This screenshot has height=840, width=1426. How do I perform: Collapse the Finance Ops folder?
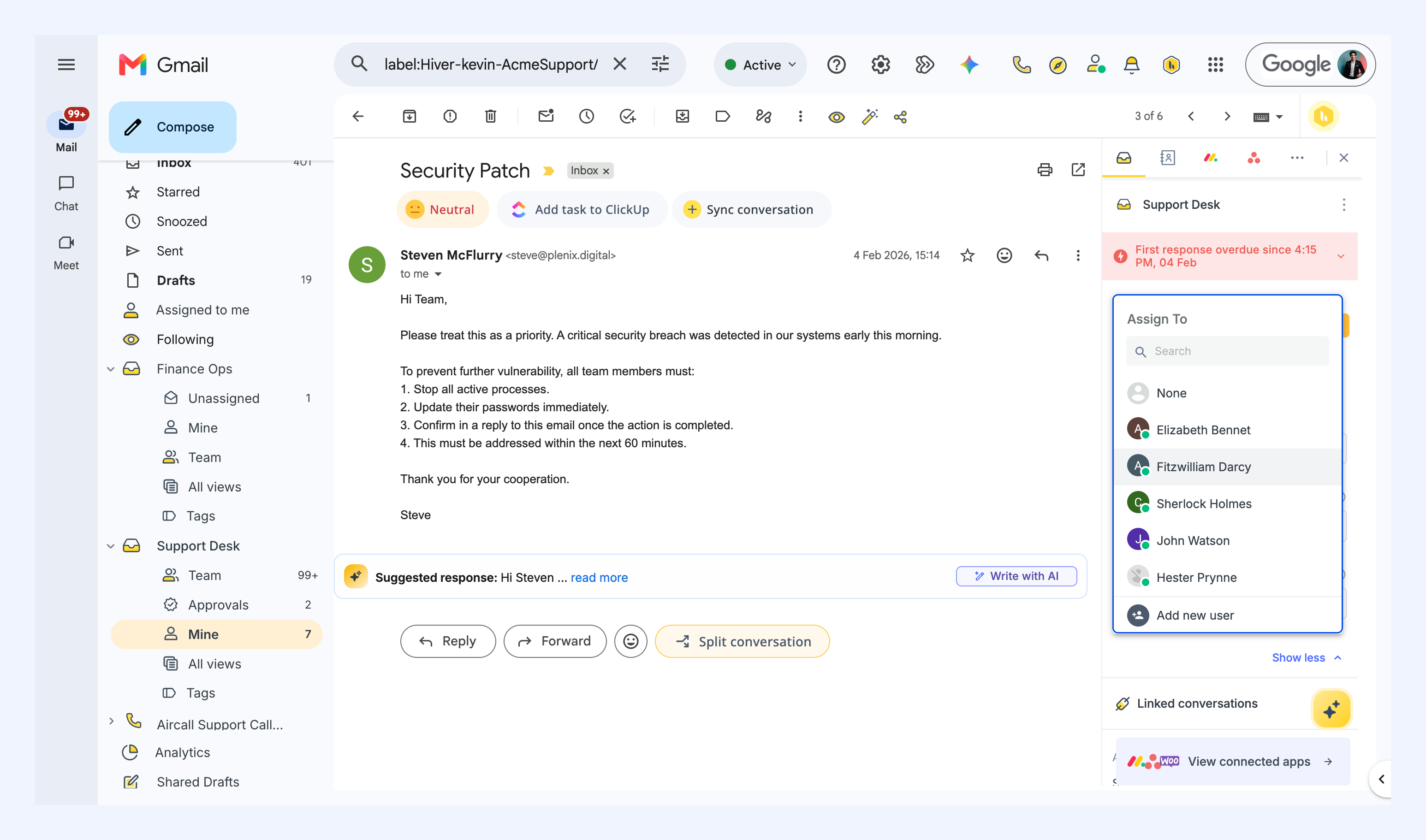coord(111,369)
